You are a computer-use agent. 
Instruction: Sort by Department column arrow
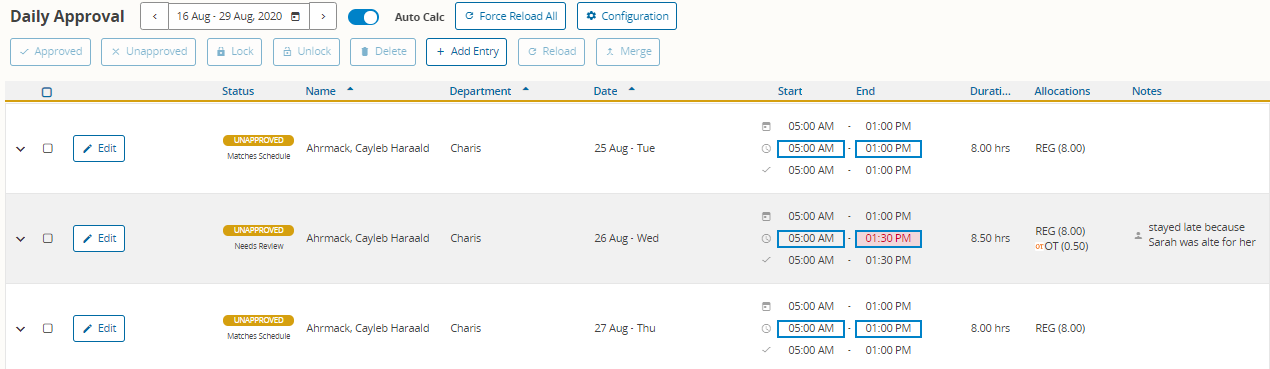[526, 90]
